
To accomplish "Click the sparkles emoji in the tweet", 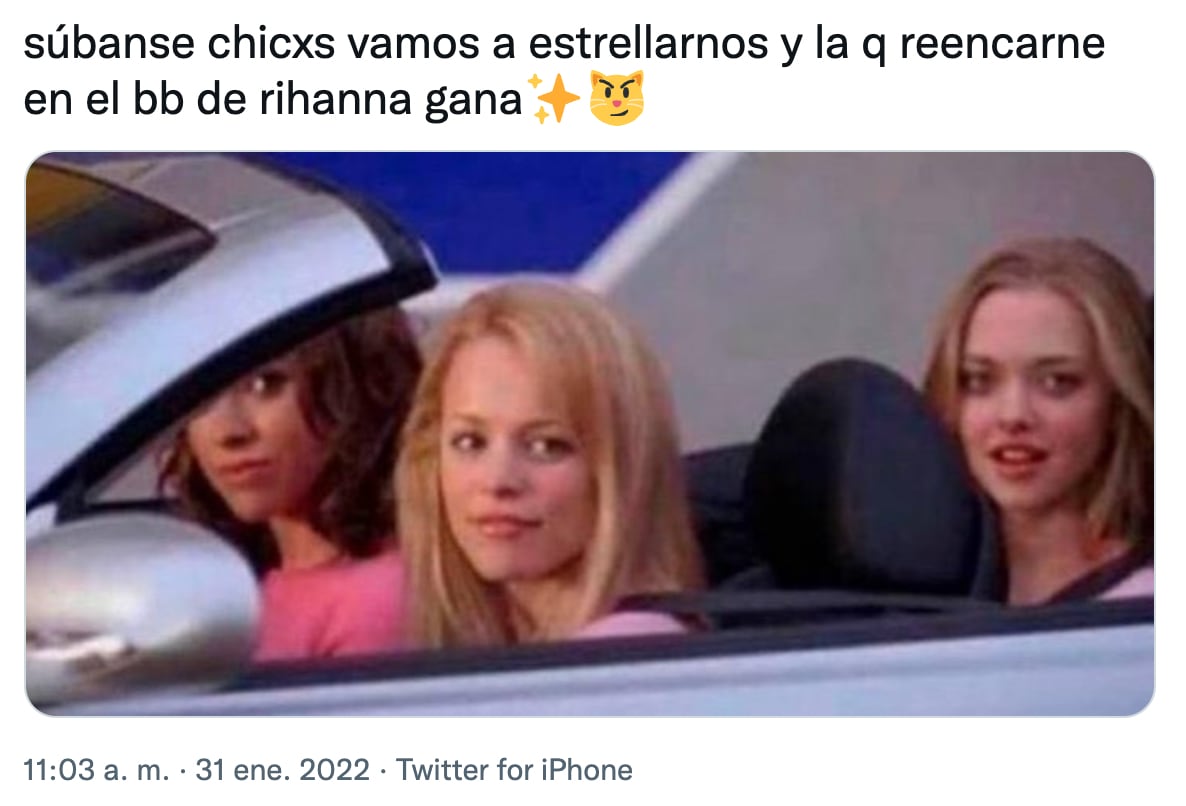I will pos(554,98).
